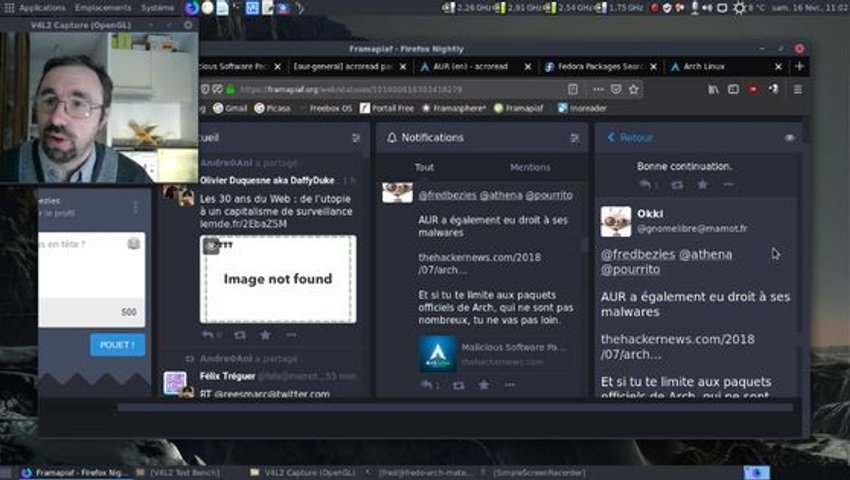
Task: Open the emoji picker in the compose box
Action: click(x=134, y=244)
